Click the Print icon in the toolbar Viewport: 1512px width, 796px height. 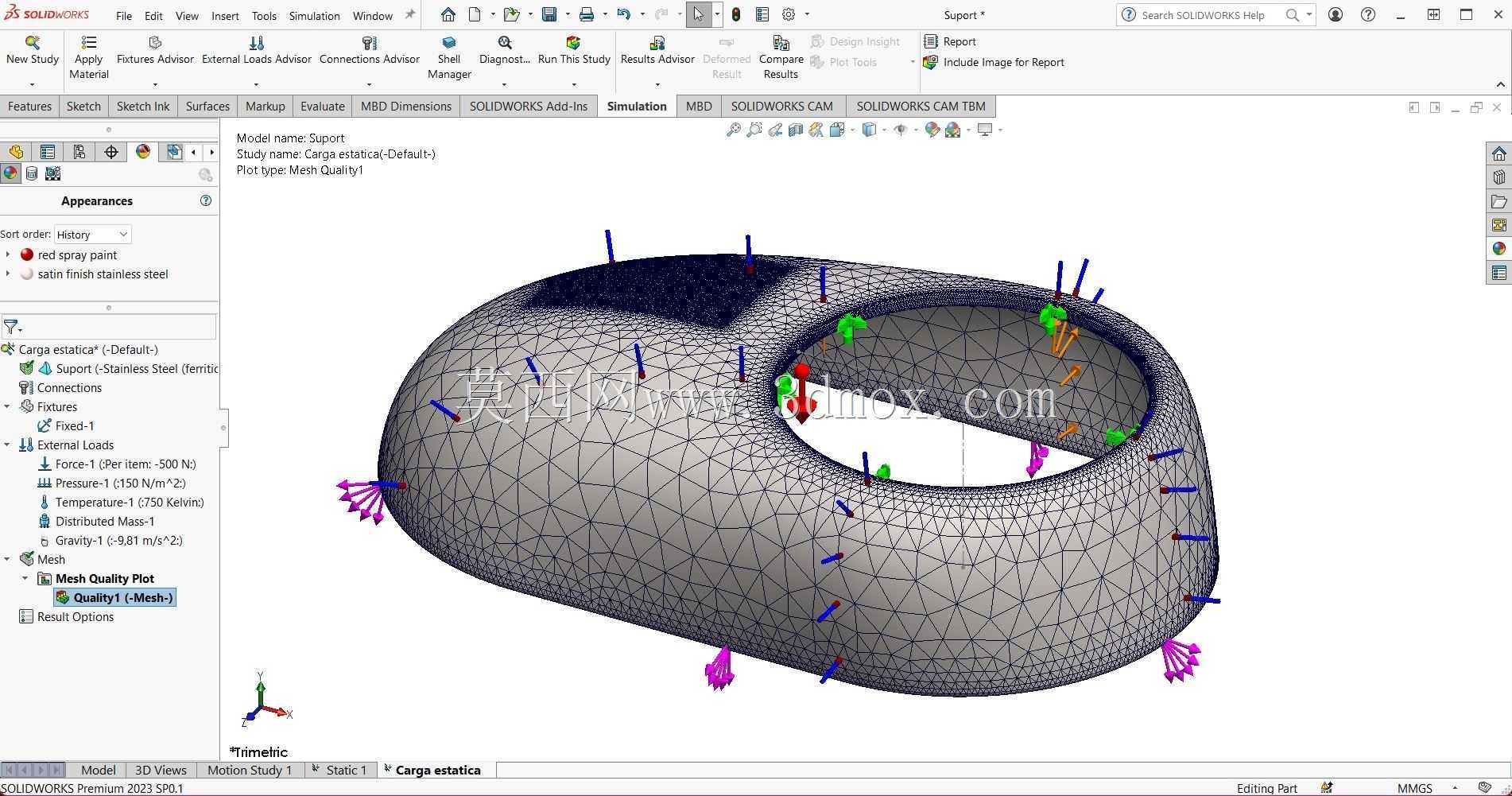coord(587,14)
